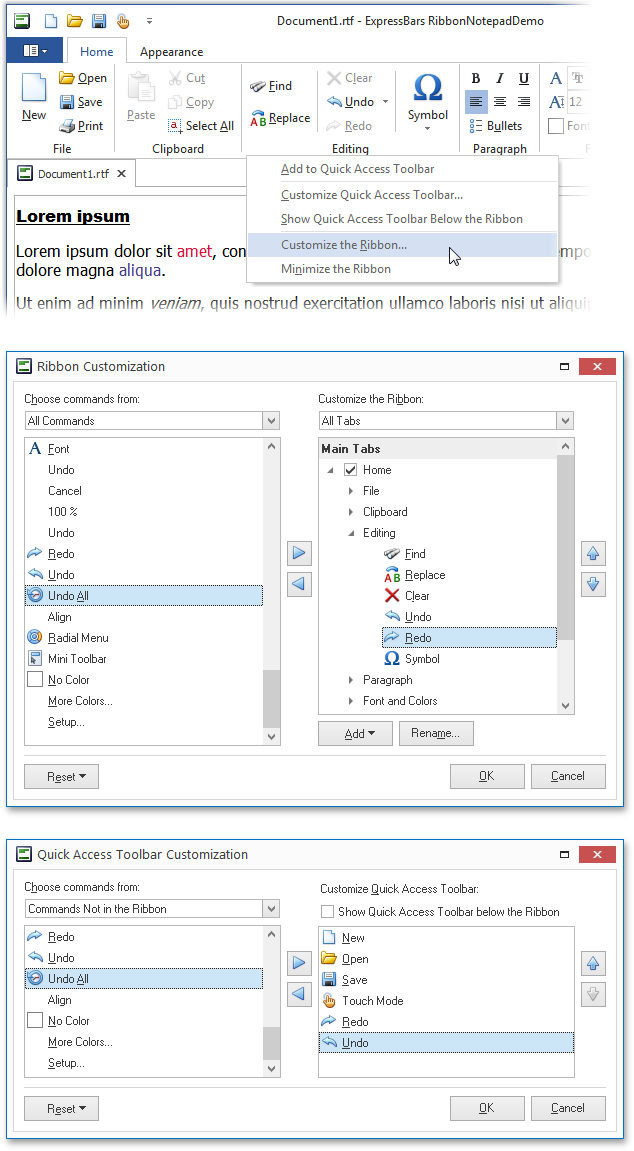Expand the Paragraph node in Main Tabs tree

[x=351, y=680]
